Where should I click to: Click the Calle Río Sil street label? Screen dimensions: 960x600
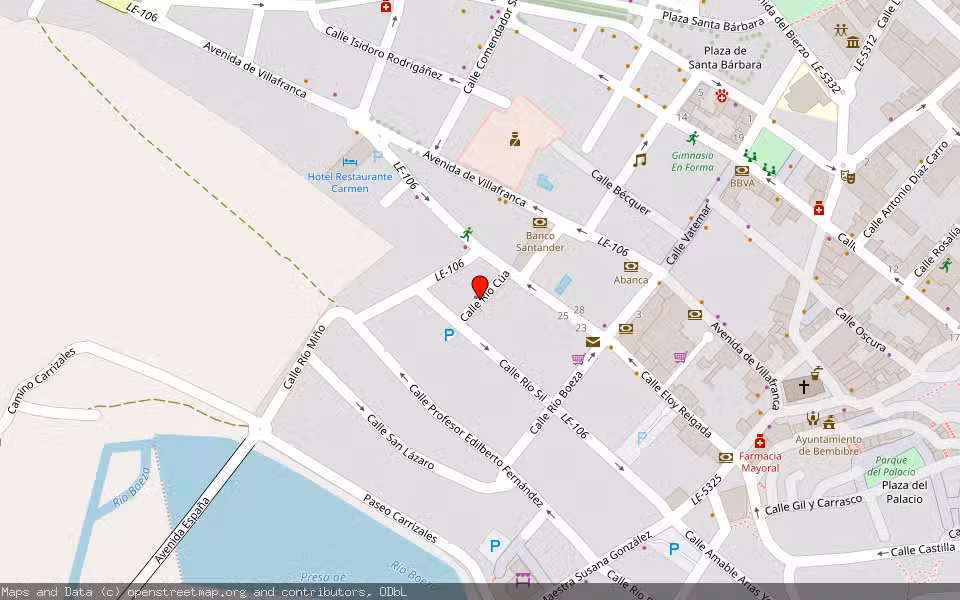click(523, 380)
